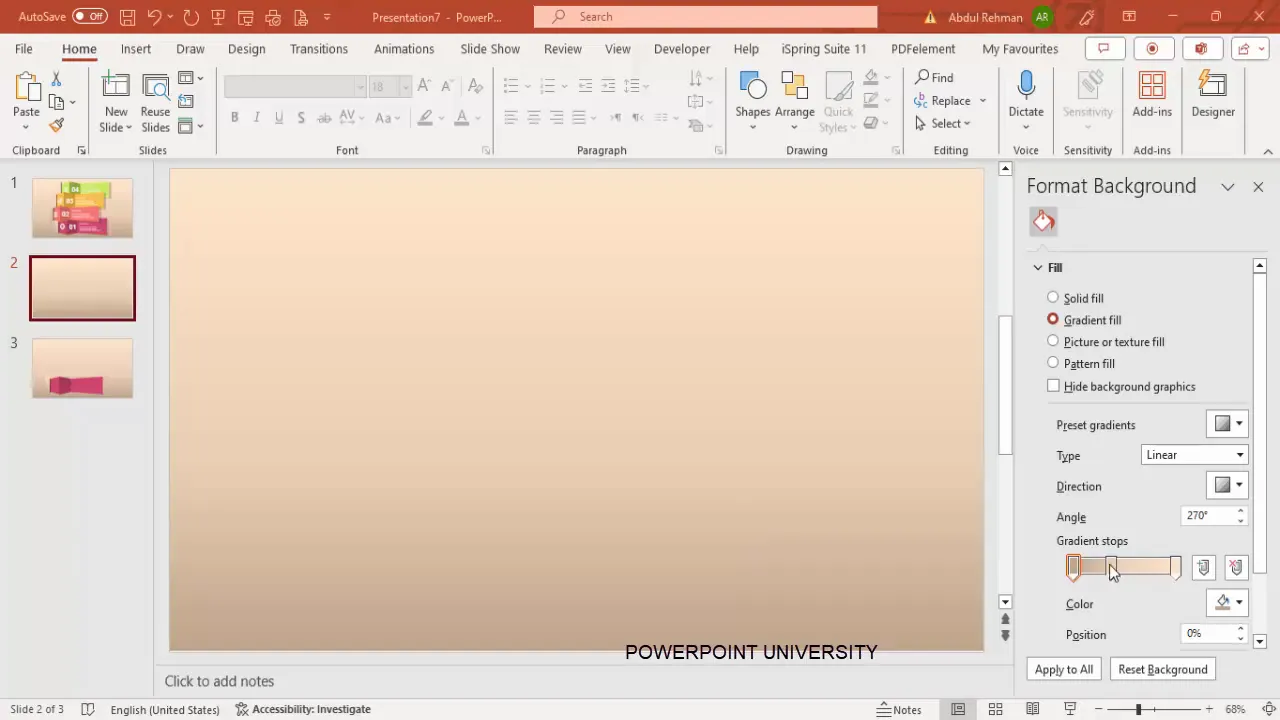The image size is (1280, 720).
Task: Close the Format Background pane
Action: tap(1258, 187)
